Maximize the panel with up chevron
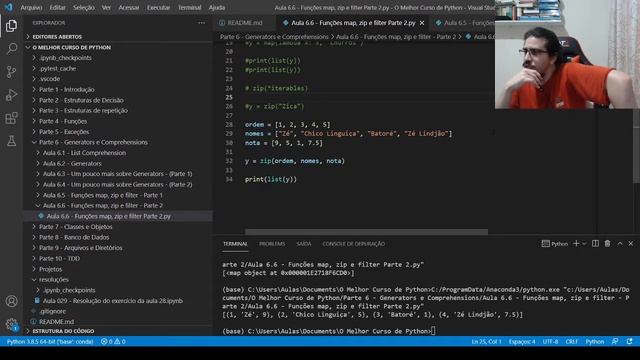Viewport: 640px width, 360px height. pyautogui.click(x=620, y=244)
